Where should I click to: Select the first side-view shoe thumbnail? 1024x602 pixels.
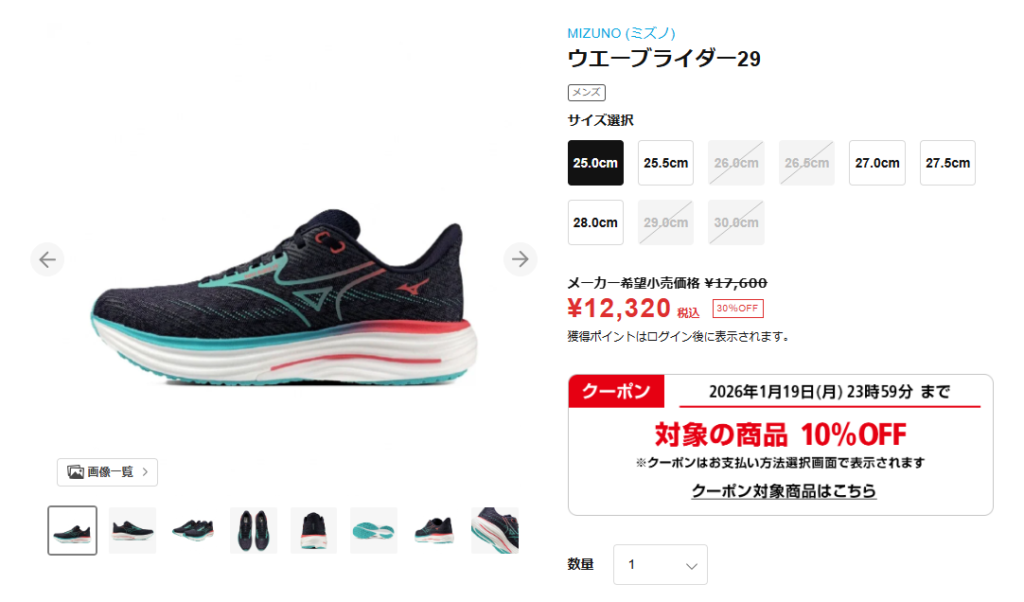click(72, 530)
